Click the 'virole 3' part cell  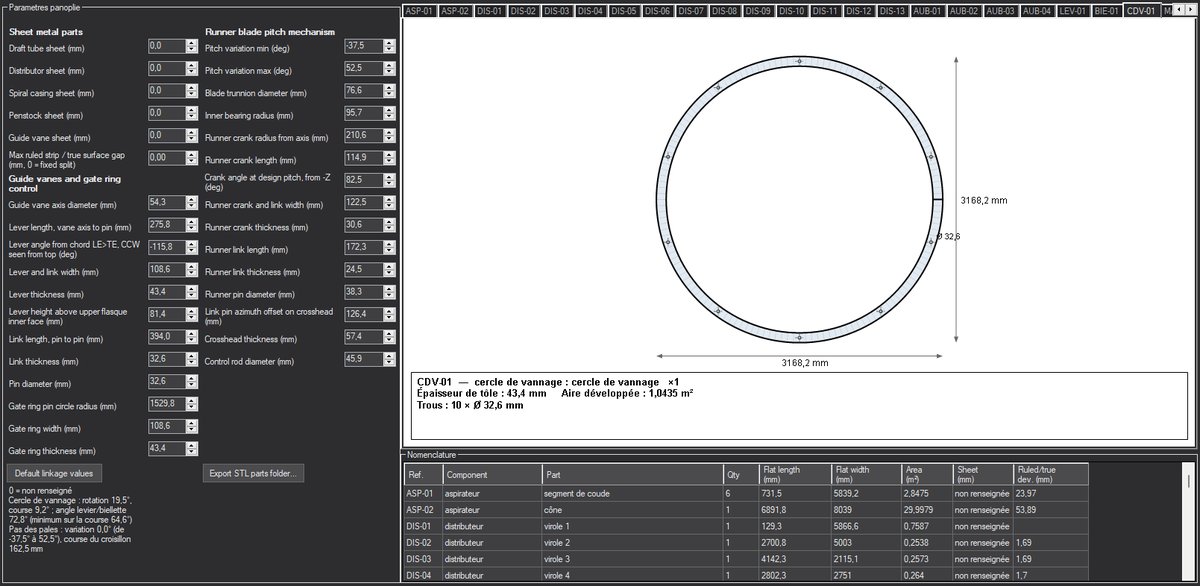632,559
